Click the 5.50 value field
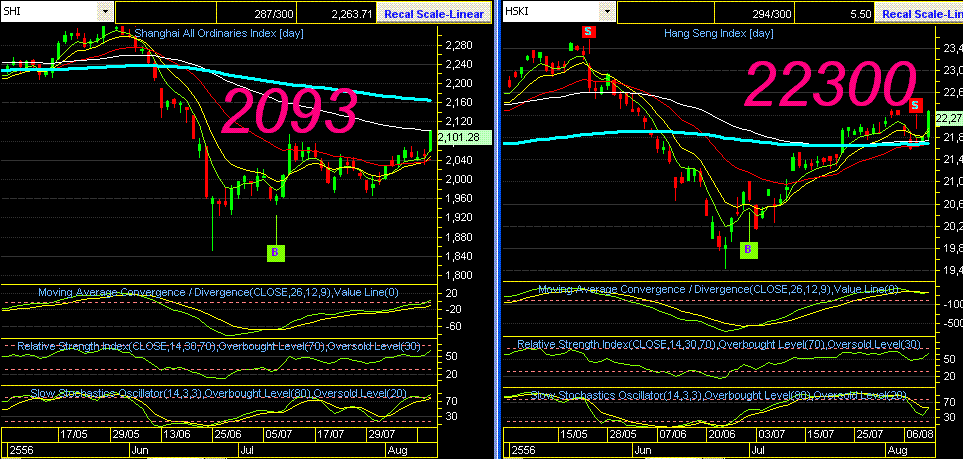Image resolution: width=963 pixels, height=459 pixels. pyautogui.click(x=836, y=14)
